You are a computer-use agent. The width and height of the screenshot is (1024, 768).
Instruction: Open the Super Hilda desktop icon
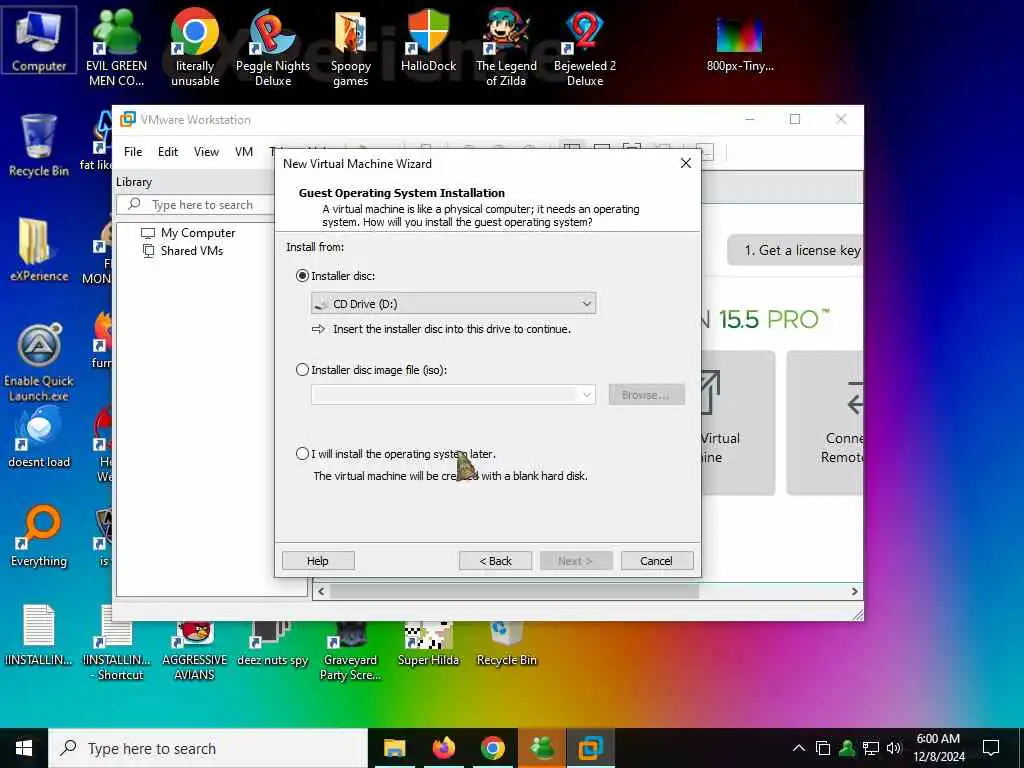pos(428,644)
